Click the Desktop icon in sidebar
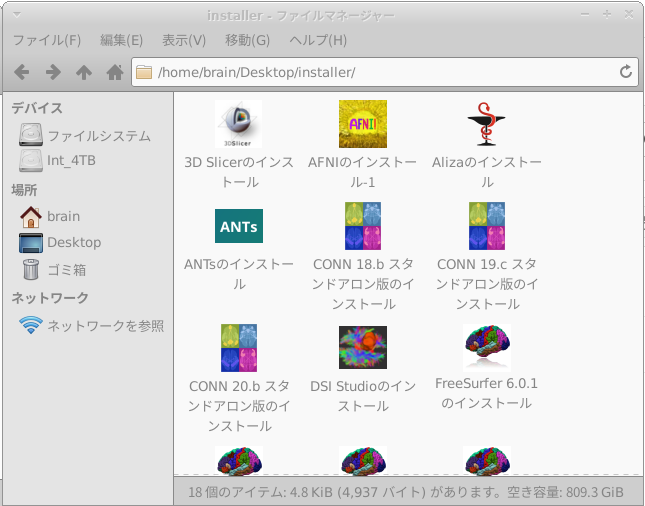The width and height of the screenshot is (645, 506). (31, 243)
